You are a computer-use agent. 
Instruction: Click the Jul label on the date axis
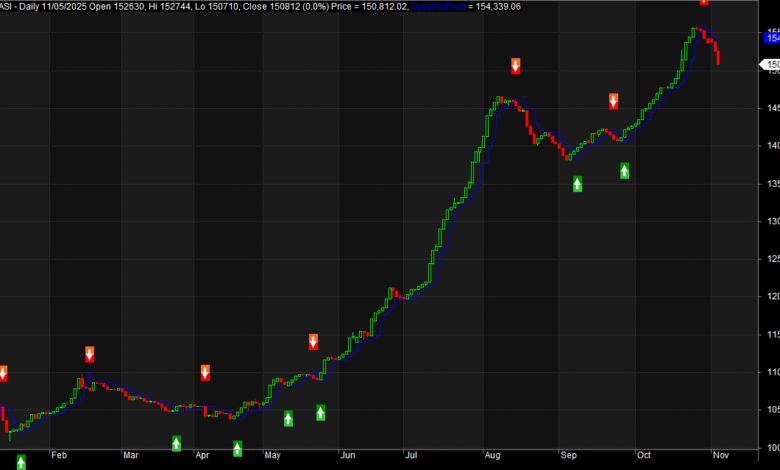(410, 455)
